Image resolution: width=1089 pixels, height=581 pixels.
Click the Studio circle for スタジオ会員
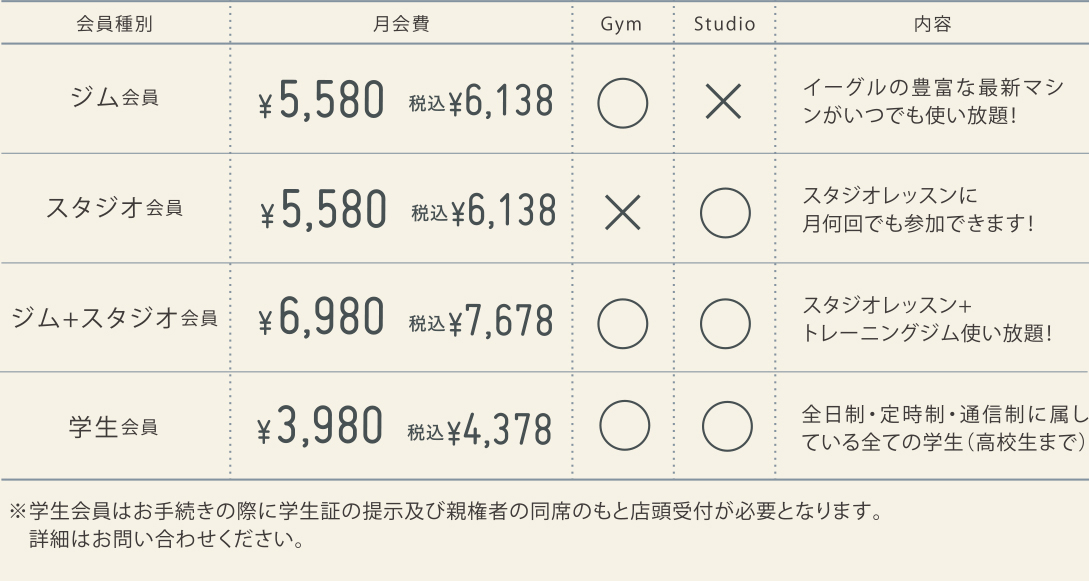[x=724, y=210]
